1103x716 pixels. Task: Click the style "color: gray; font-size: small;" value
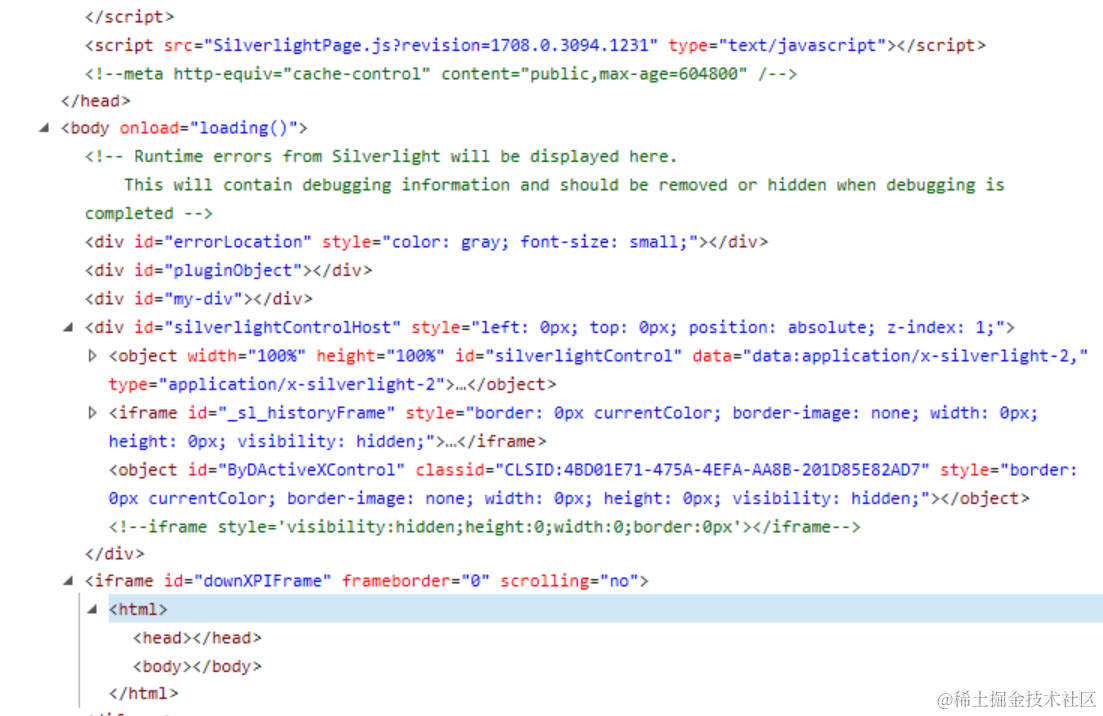pos(540,242)
